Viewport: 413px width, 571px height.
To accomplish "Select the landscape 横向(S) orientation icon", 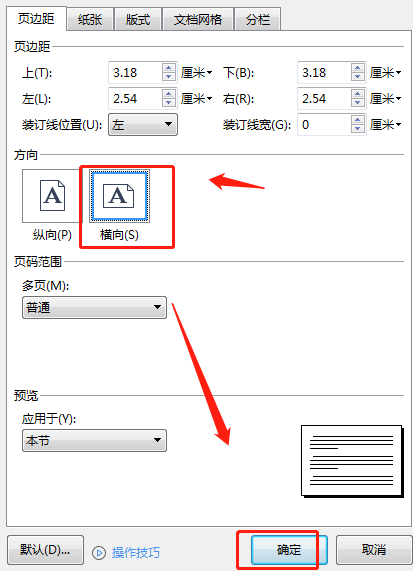I will click(x=119, y=196).
